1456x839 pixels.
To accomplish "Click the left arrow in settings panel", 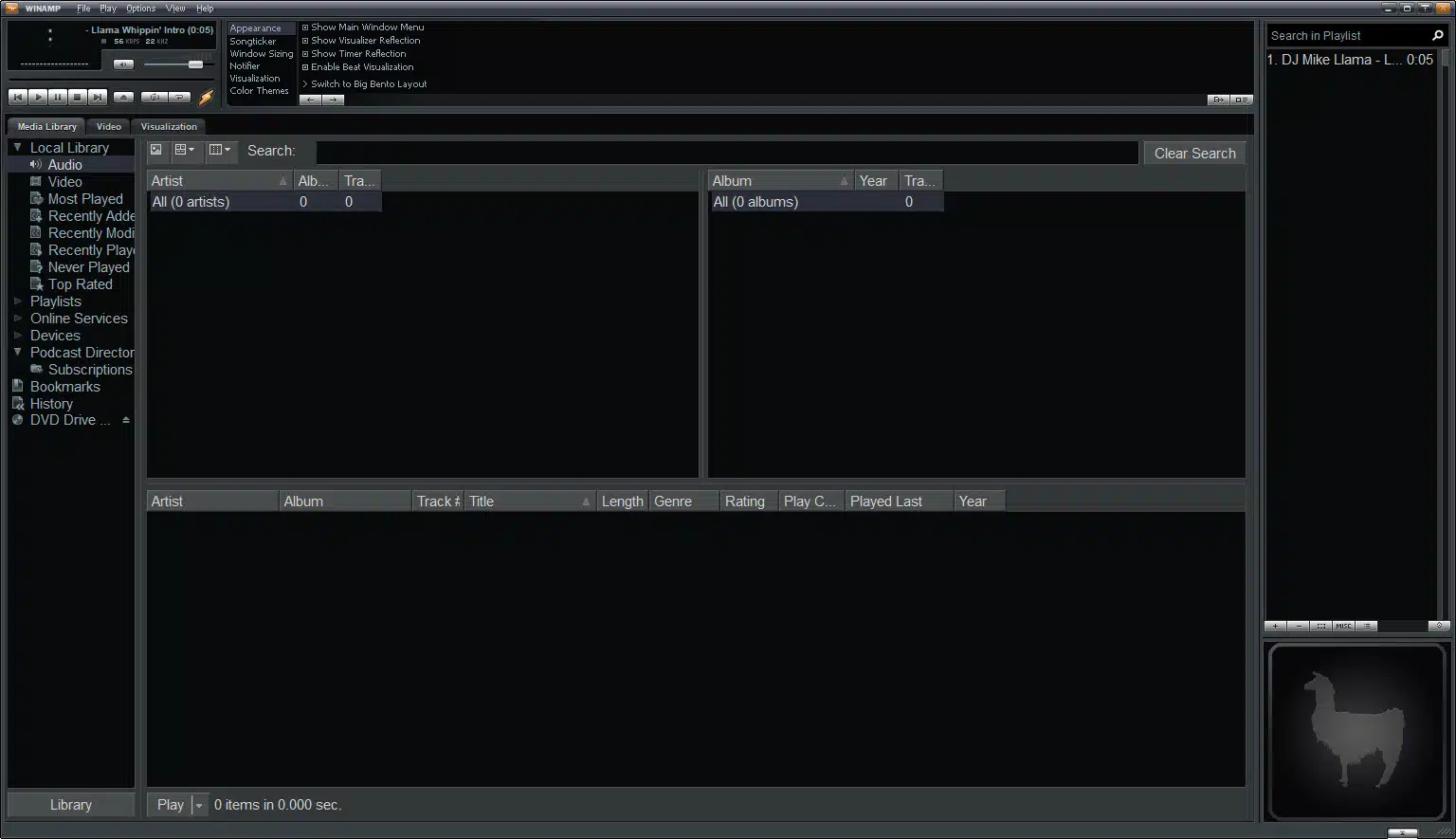I will [310, 100].
